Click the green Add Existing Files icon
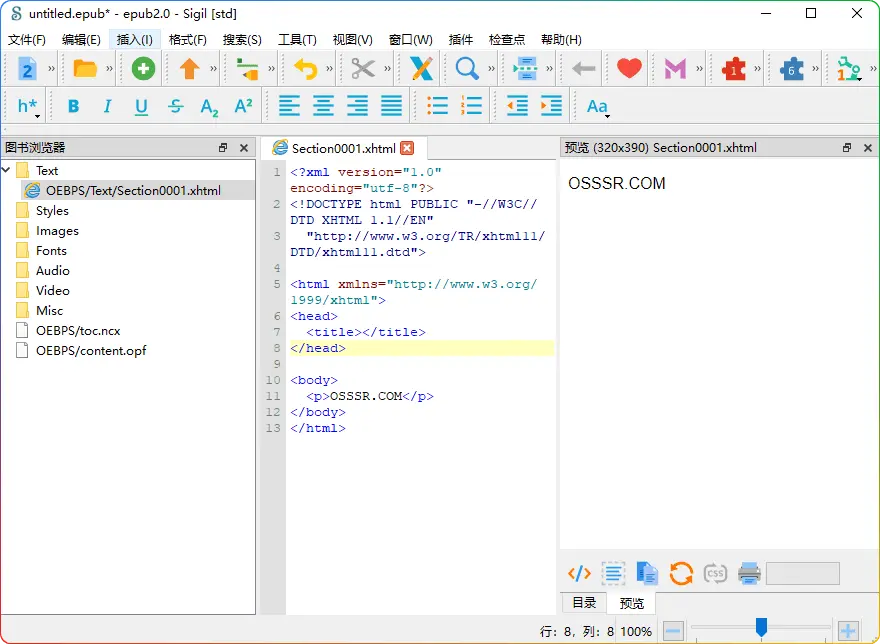The image size is (880, 644). coord(143,69)
